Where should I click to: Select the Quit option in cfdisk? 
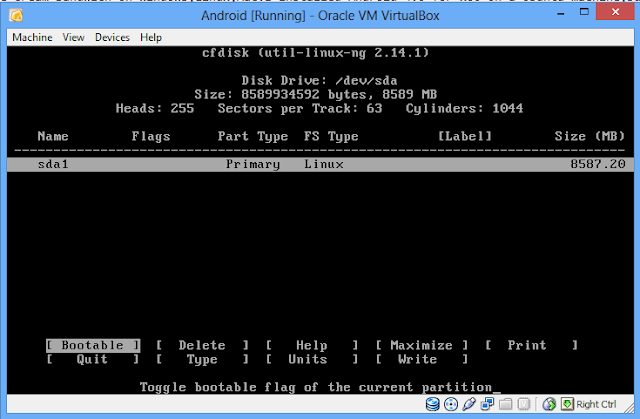(93, 359)
